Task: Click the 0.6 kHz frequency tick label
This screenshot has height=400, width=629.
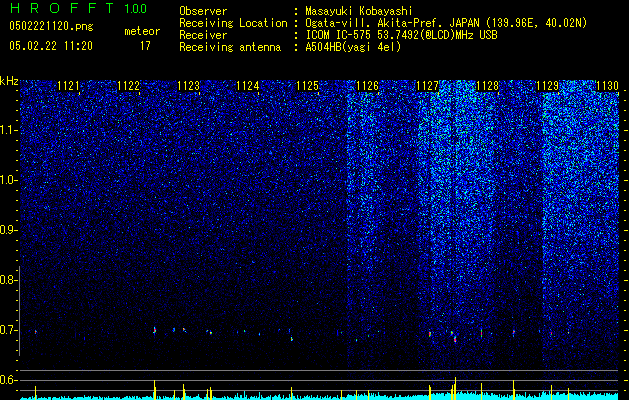Action: pos(8,380)
